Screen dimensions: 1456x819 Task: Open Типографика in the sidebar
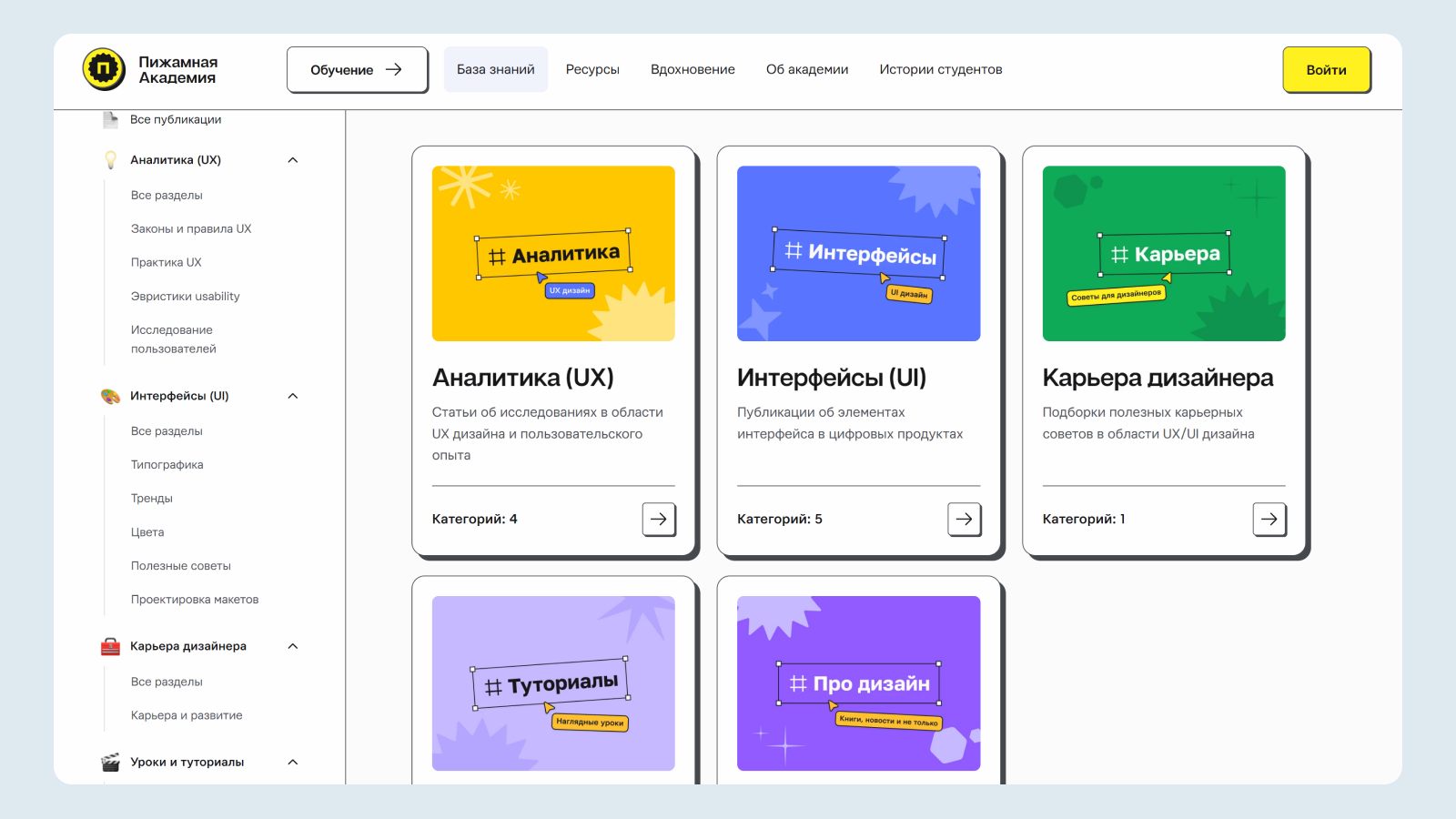pos(168,464)
